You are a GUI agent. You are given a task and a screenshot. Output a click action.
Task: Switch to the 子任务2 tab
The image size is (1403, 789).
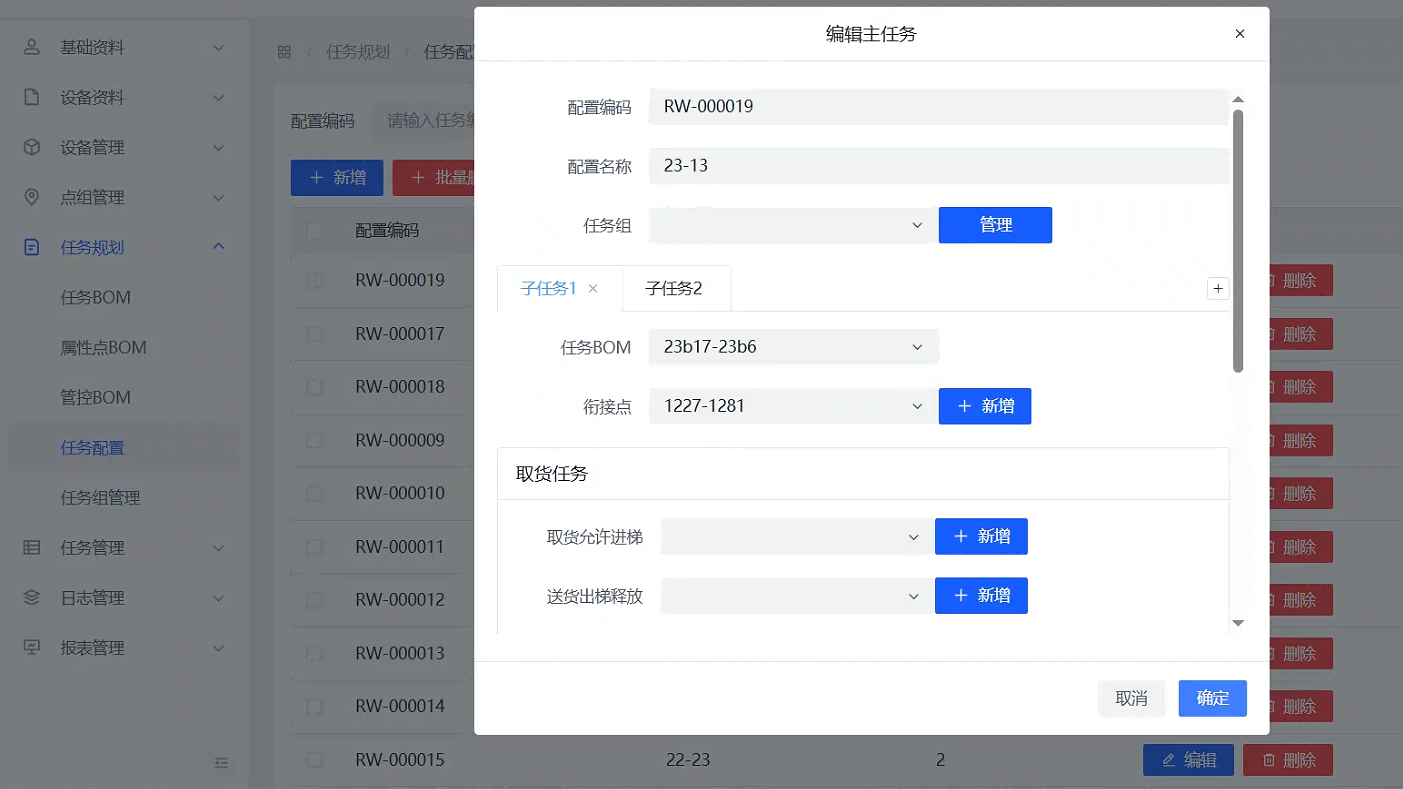[x=674, y=289]
